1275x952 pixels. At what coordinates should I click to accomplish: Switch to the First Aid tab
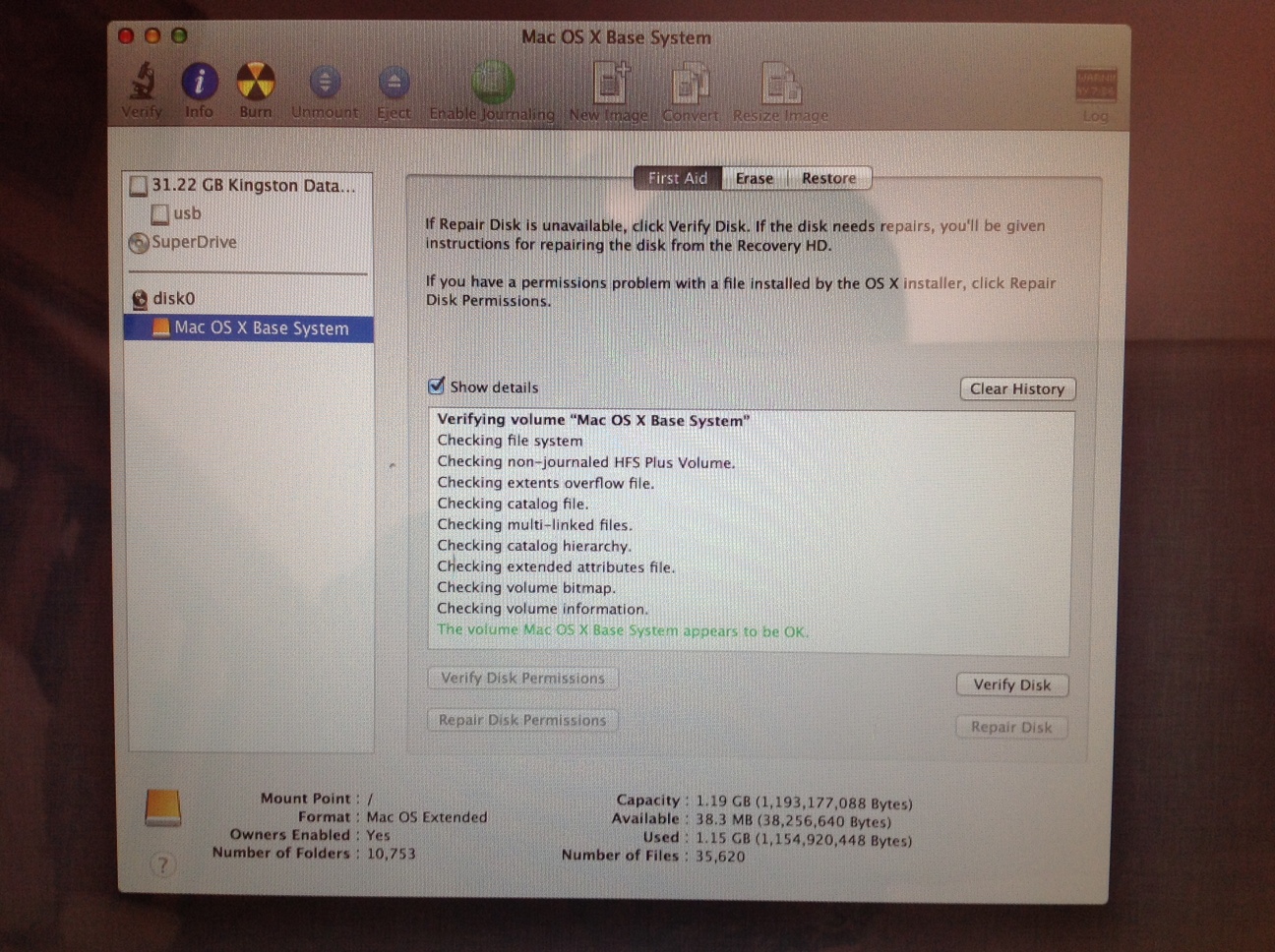[678, 178]
